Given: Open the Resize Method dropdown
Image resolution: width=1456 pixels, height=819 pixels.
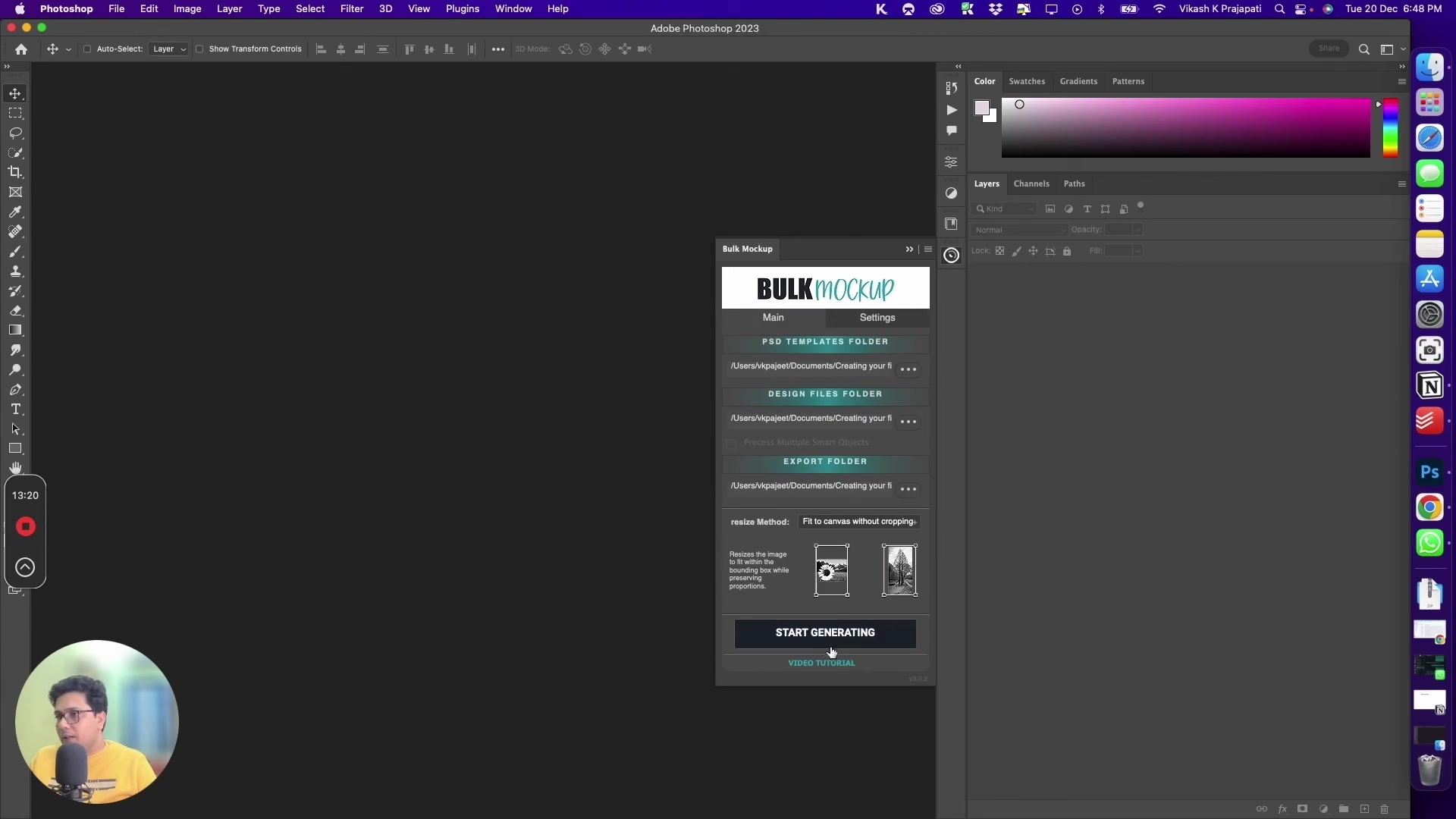Looking at the screenshot, I should (x=858, y=522).
